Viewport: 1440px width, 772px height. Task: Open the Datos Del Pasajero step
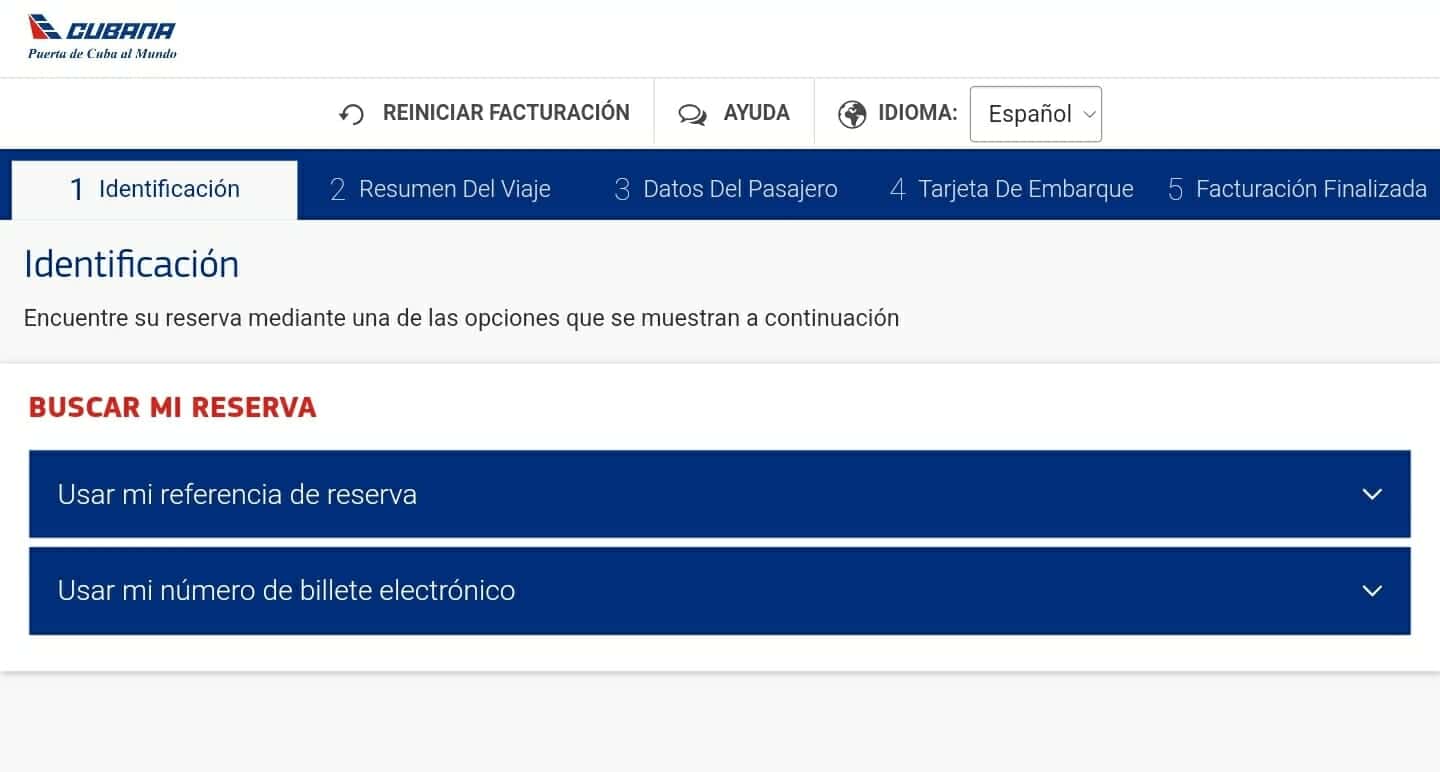[726, 189]
